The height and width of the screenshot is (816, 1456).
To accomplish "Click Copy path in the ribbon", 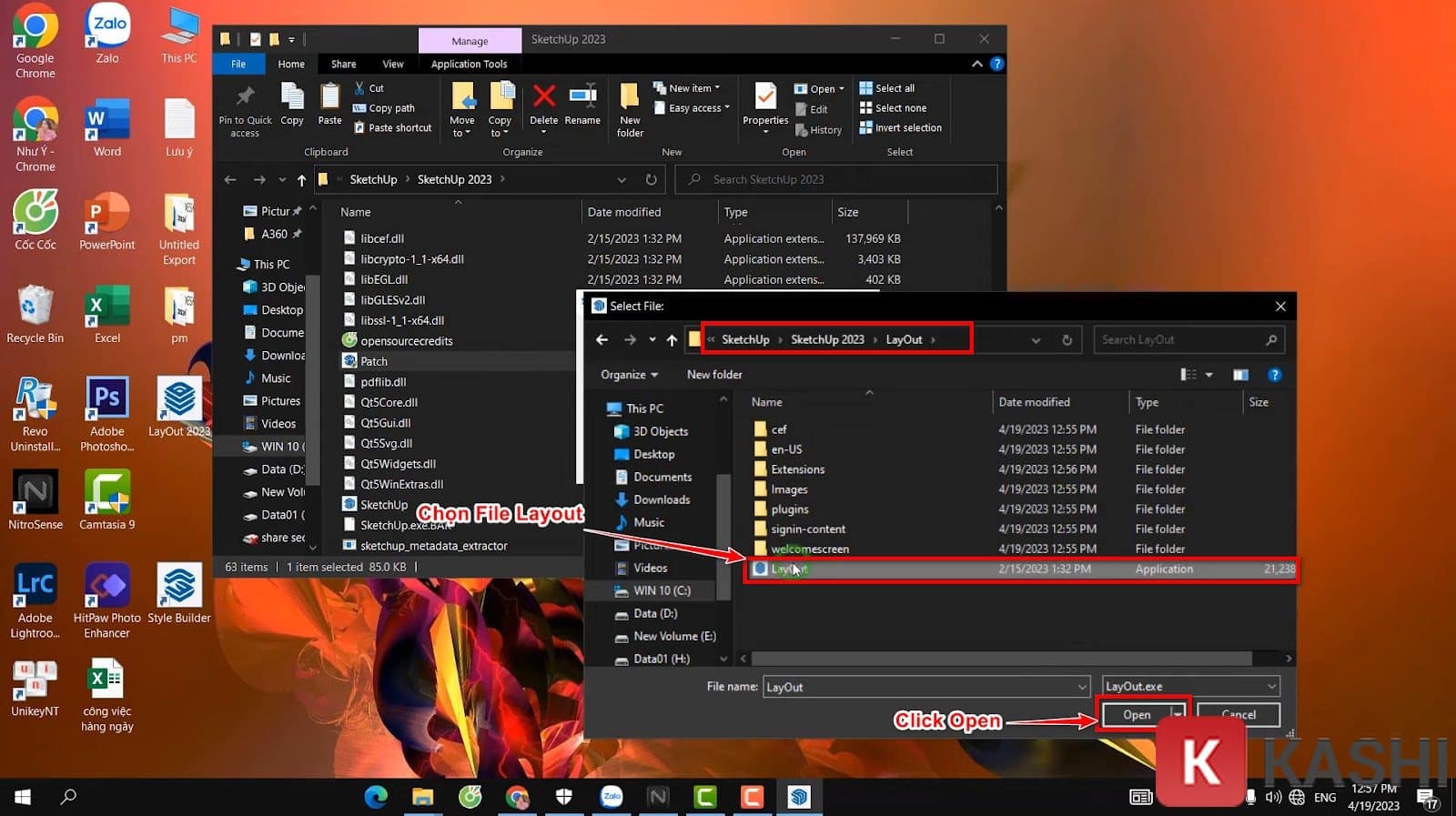I will pos(384,108).
